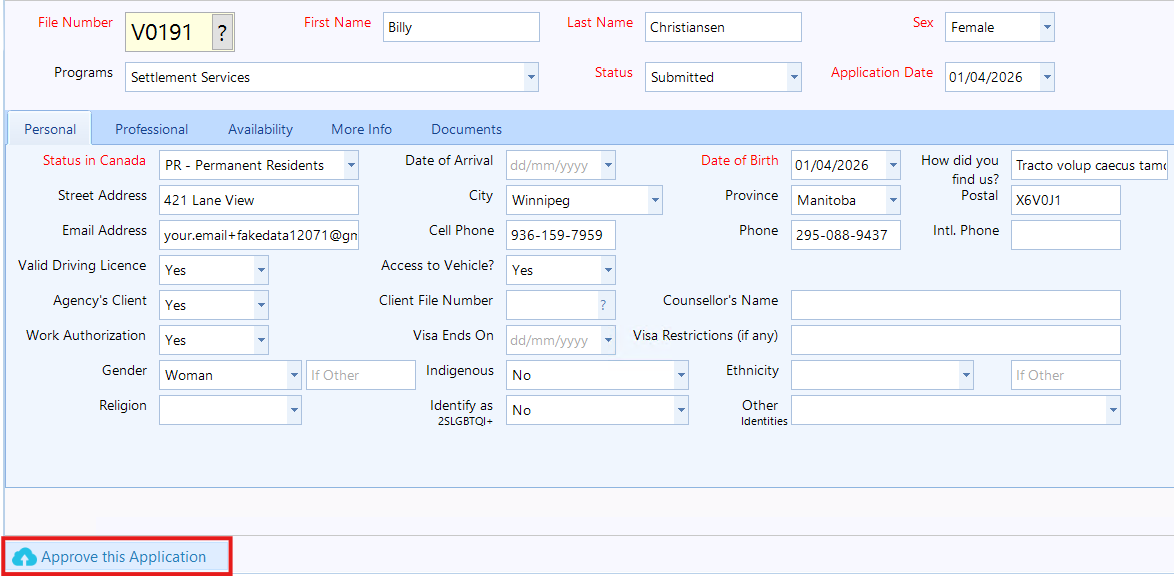Open the Date of Arrival date picker
Image resolution: width=1174 pixels, height=576 pixels.
[x=608, y=165]
